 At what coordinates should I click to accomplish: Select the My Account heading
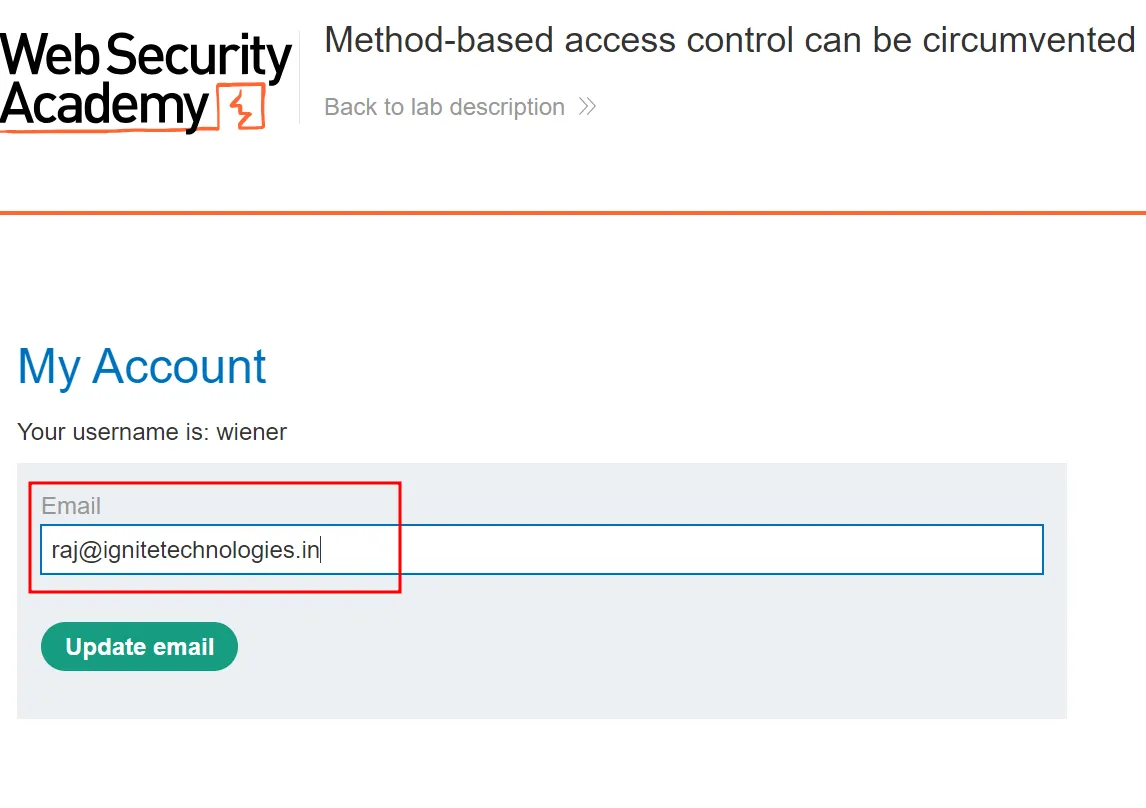[x=142, y=367]
